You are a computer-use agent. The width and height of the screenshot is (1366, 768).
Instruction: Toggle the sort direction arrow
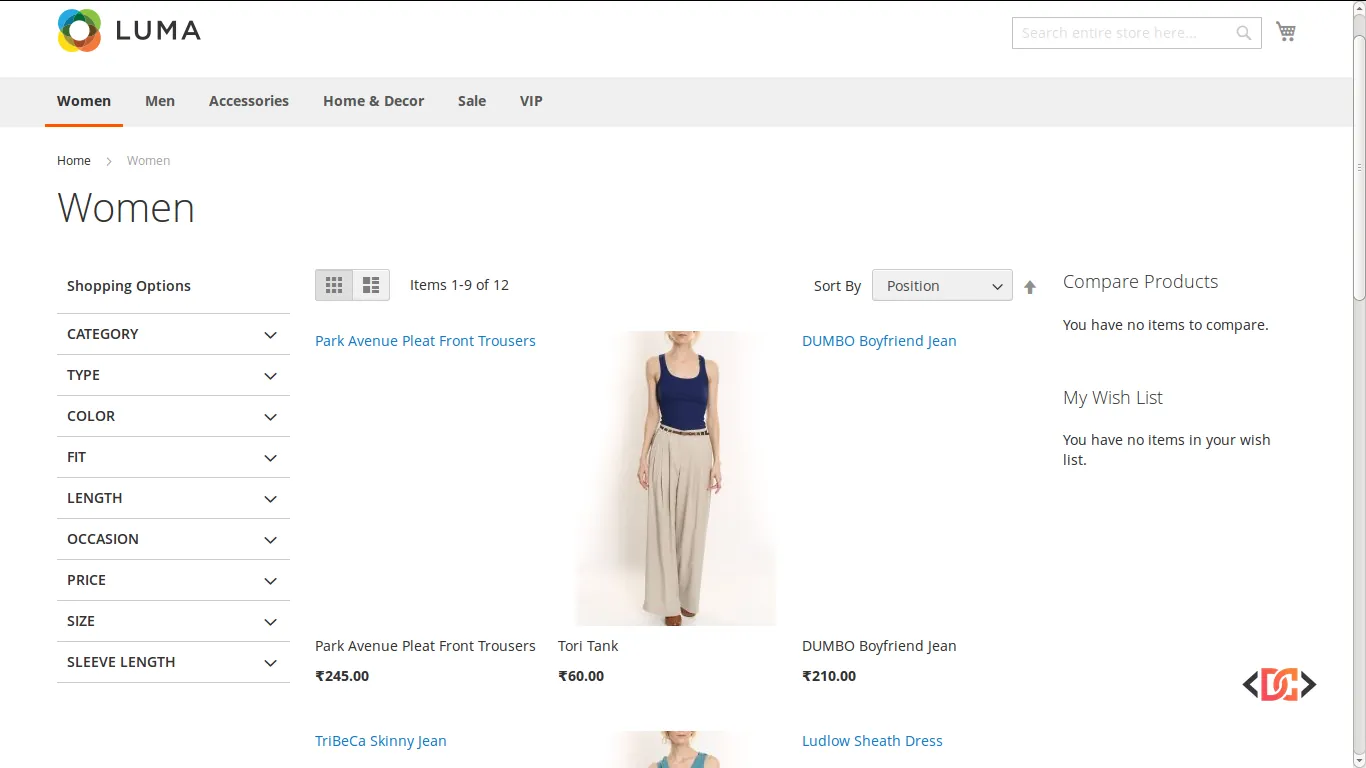point(1030,287)
